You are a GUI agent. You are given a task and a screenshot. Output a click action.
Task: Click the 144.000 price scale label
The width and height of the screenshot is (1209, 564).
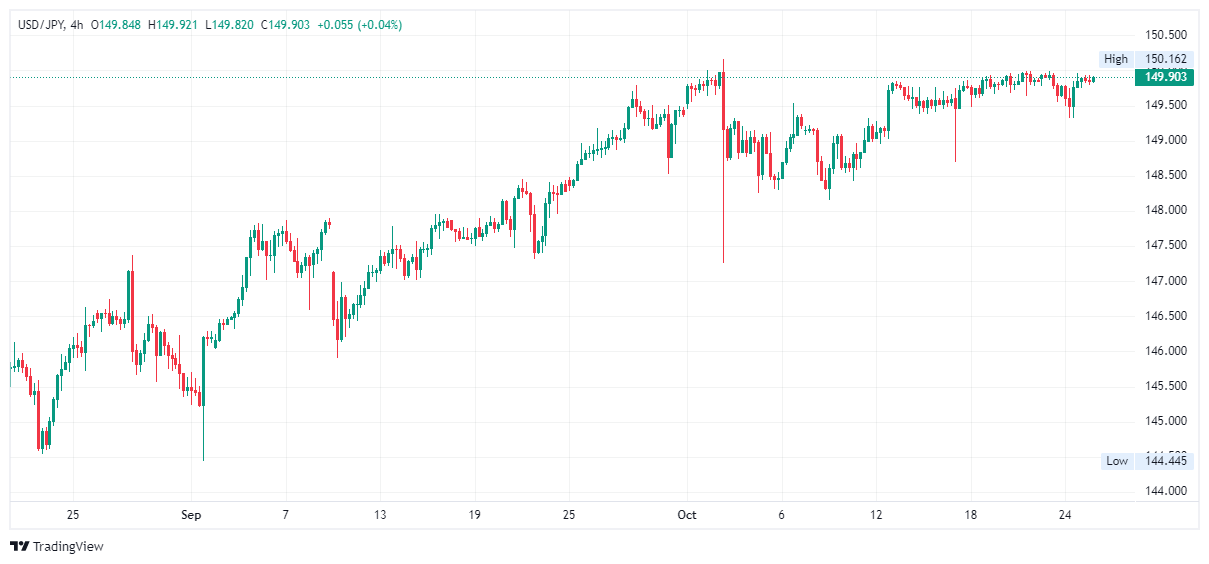coord(1166,491)
